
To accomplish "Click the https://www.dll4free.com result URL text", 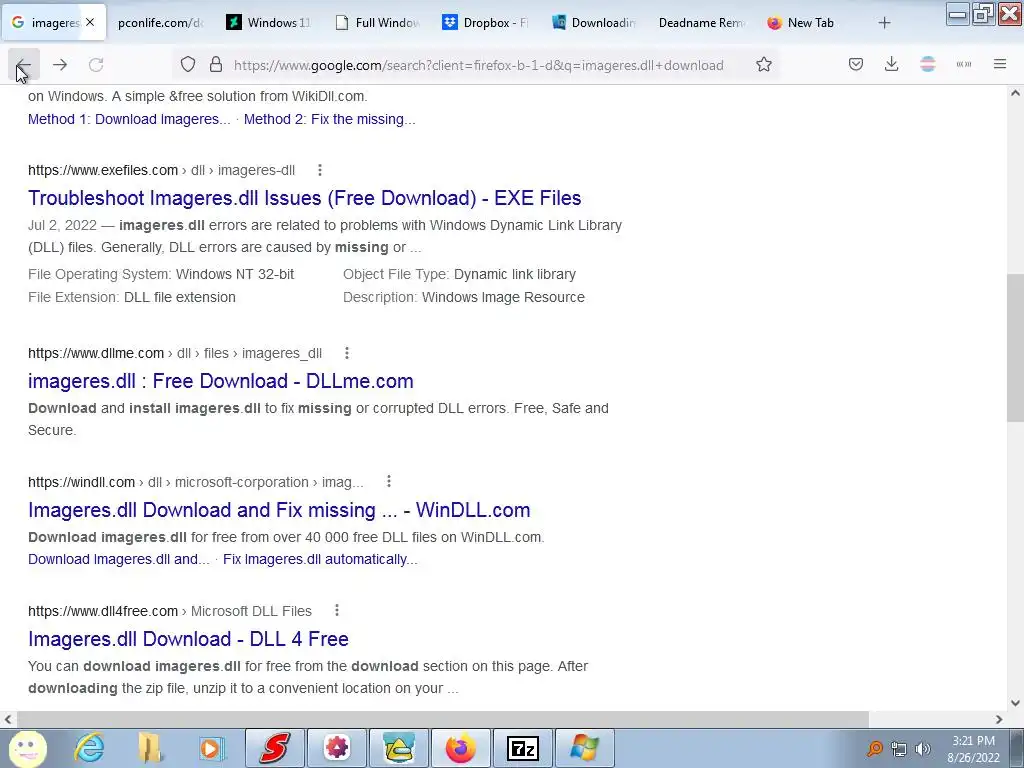I will [x=103, y=611].
